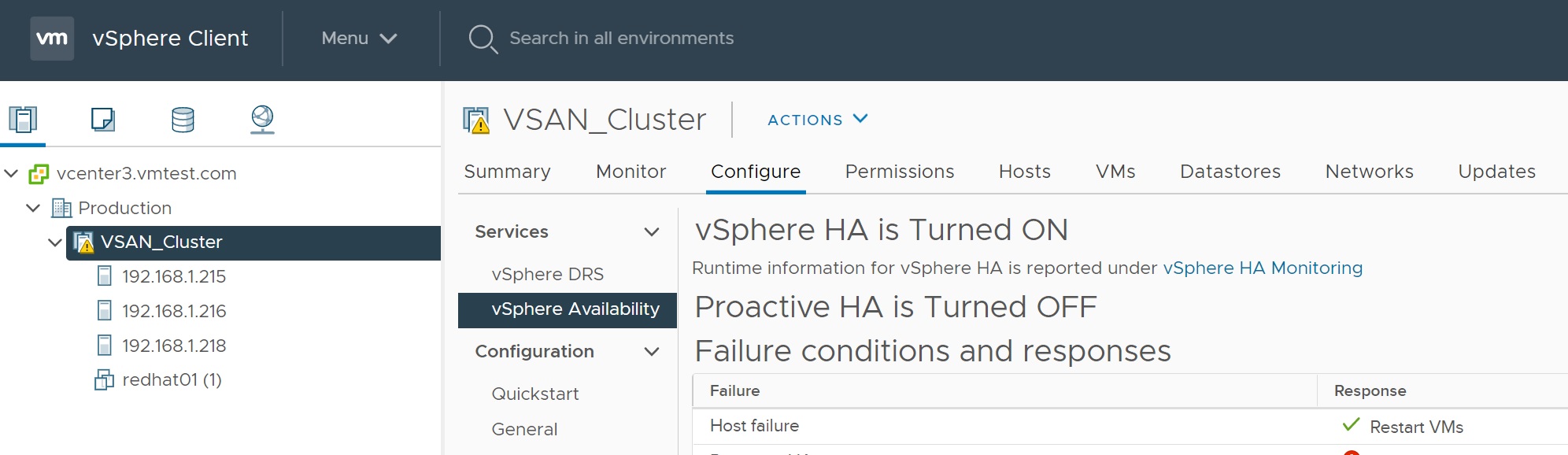The width and height of the screenshot is (1568, 455).
Task: Collapse the Production datacenter node
Action: point(33,208)
